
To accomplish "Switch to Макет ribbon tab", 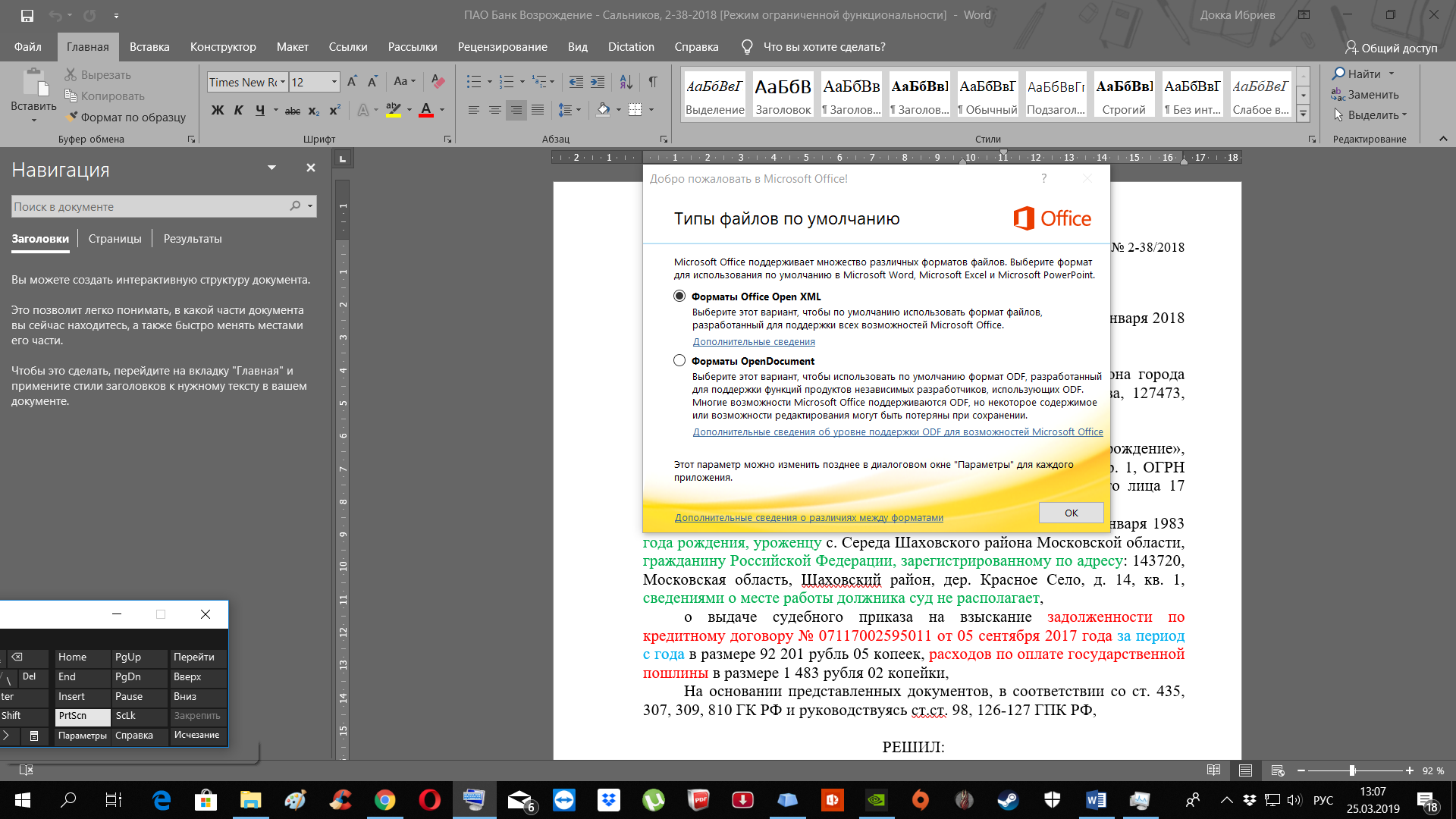I will pyautogui.click(x=293, y=47).
